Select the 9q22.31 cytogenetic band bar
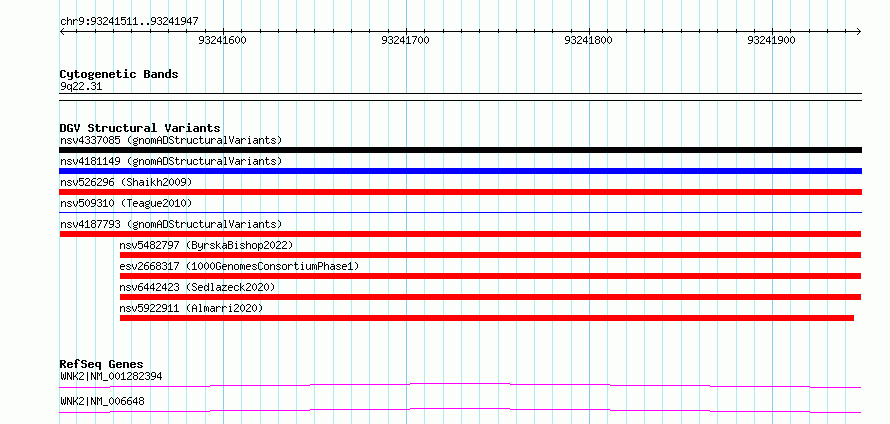890x424 pixels. pos(460,97)
